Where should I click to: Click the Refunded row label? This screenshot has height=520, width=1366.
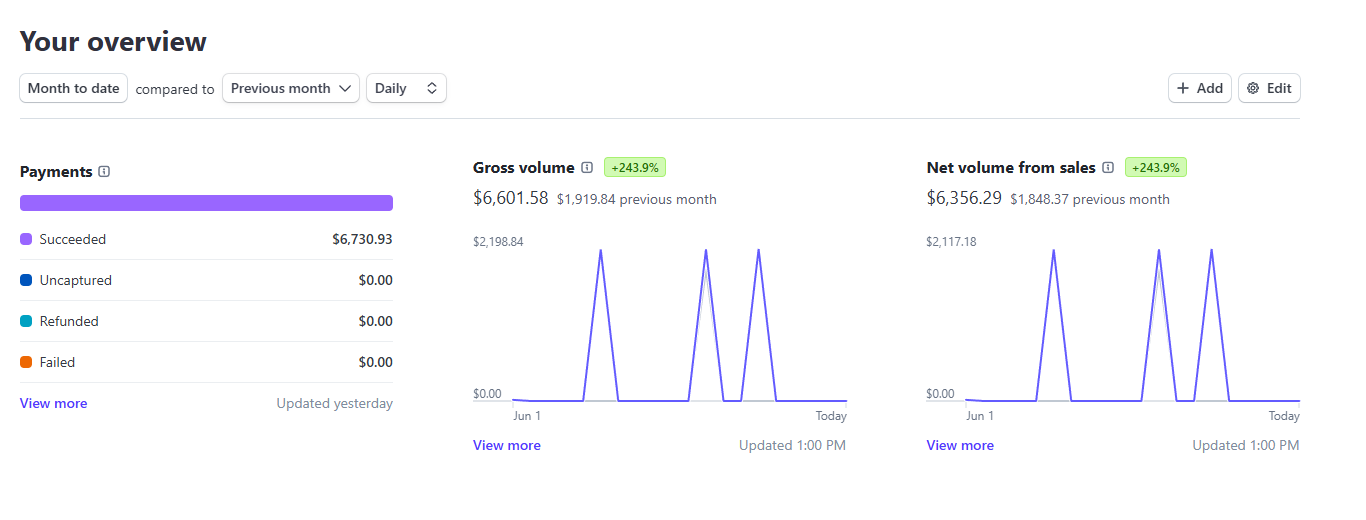tap(69, 322)
